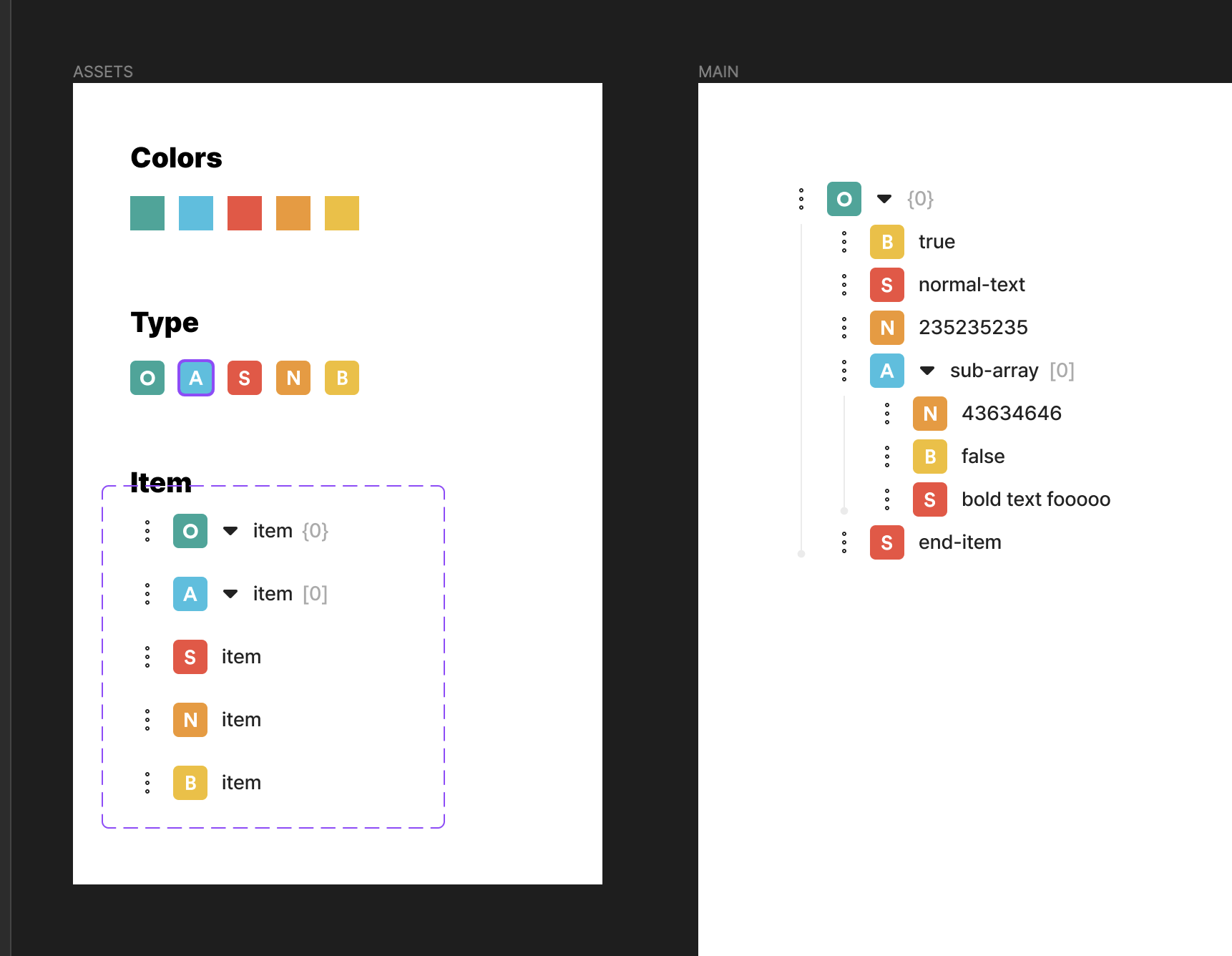Select the red S badge under Type
The image size is (1232, 956).
pyautogui.click(x=245, y=378)
